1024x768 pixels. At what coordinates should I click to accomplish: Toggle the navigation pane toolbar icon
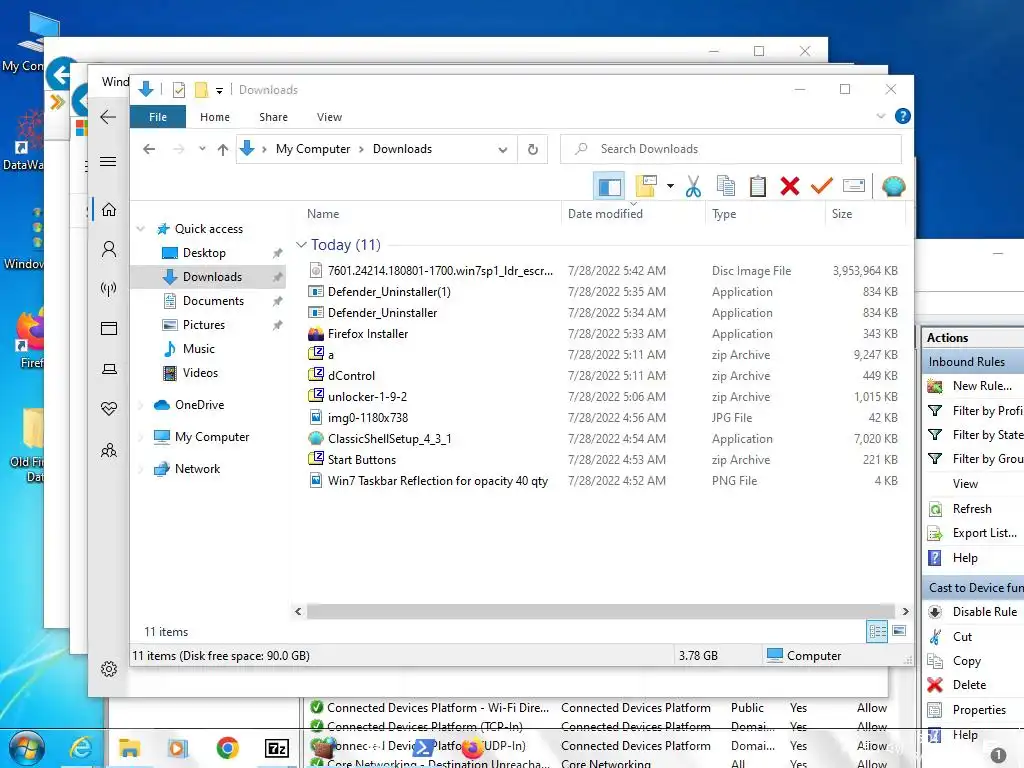[x=609, y=187]
